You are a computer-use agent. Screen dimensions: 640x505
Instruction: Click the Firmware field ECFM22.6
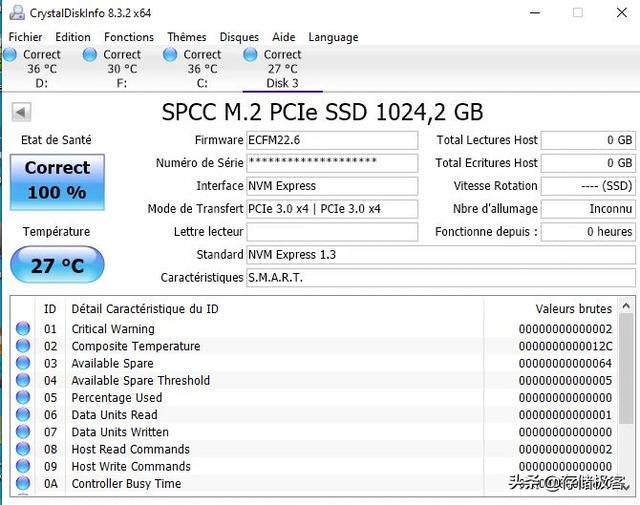332,140
